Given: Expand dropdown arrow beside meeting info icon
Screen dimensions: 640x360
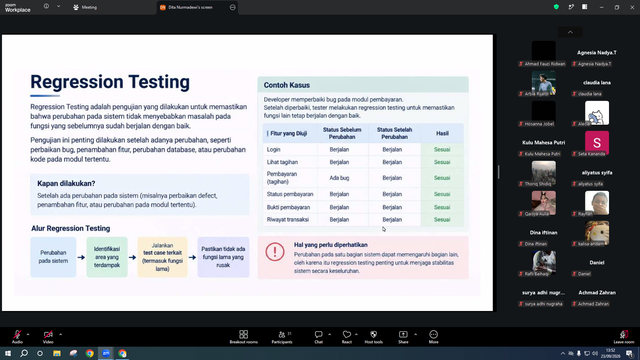Looking at the screenshot, I should coord(58,7).
